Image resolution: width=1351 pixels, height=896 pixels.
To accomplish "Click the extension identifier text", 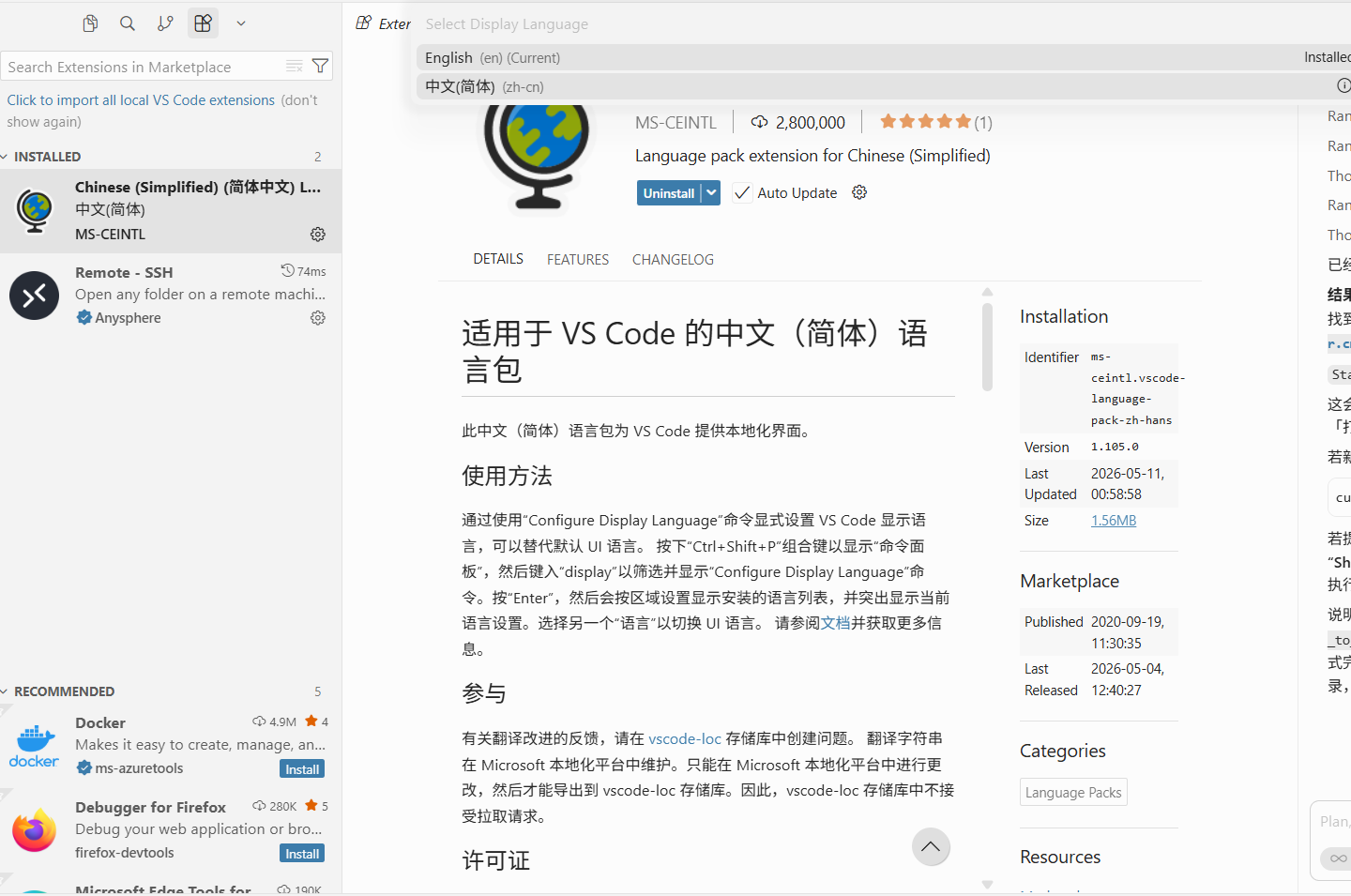I will (1137, 388).
